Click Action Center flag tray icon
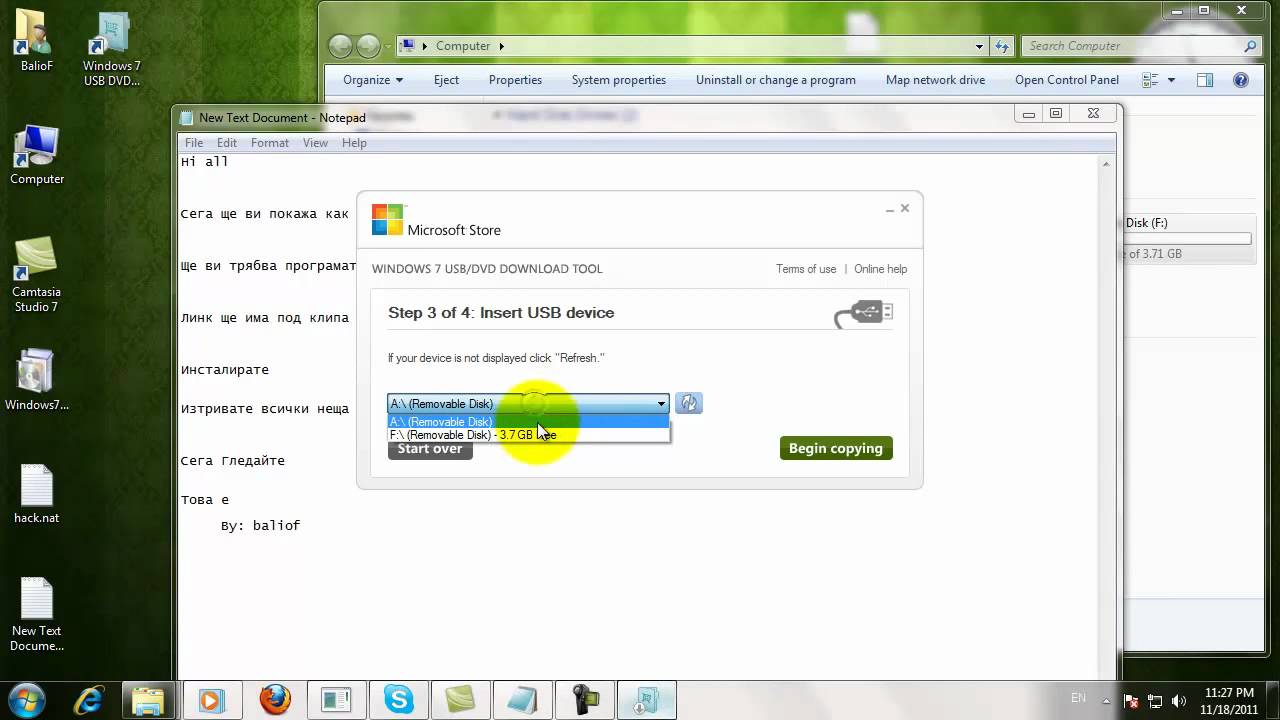Viewport: 1280px width, 720px height. 1132,701
